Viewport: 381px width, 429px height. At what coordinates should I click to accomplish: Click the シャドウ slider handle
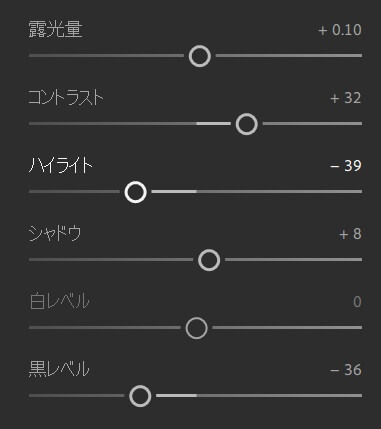209,260
